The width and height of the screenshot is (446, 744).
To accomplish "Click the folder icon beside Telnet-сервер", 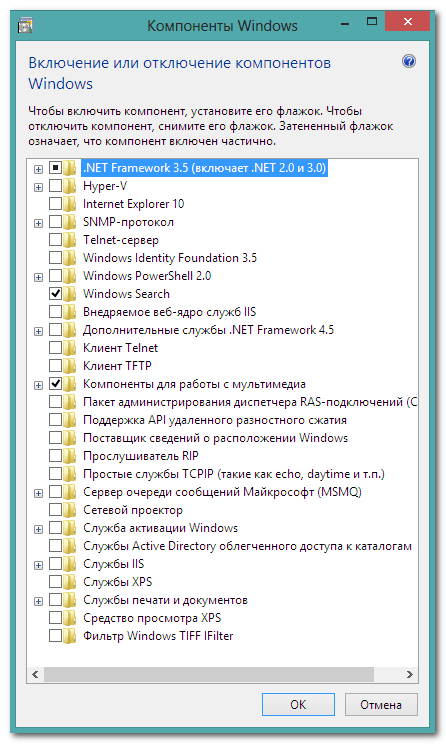I will tap(70, 240).
